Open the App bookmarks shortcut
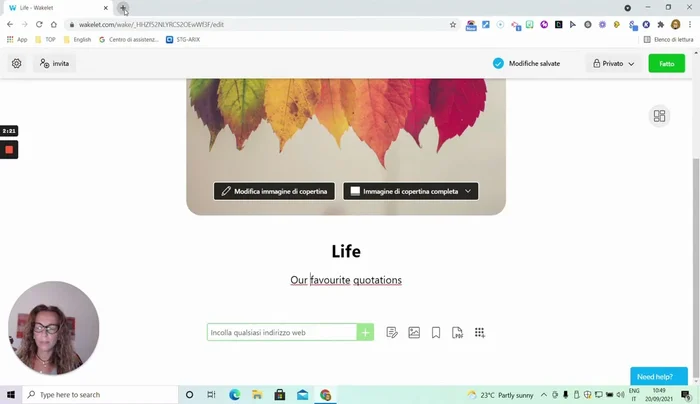Viewport: 700px width, 404px height. click(x=17, y=40)
